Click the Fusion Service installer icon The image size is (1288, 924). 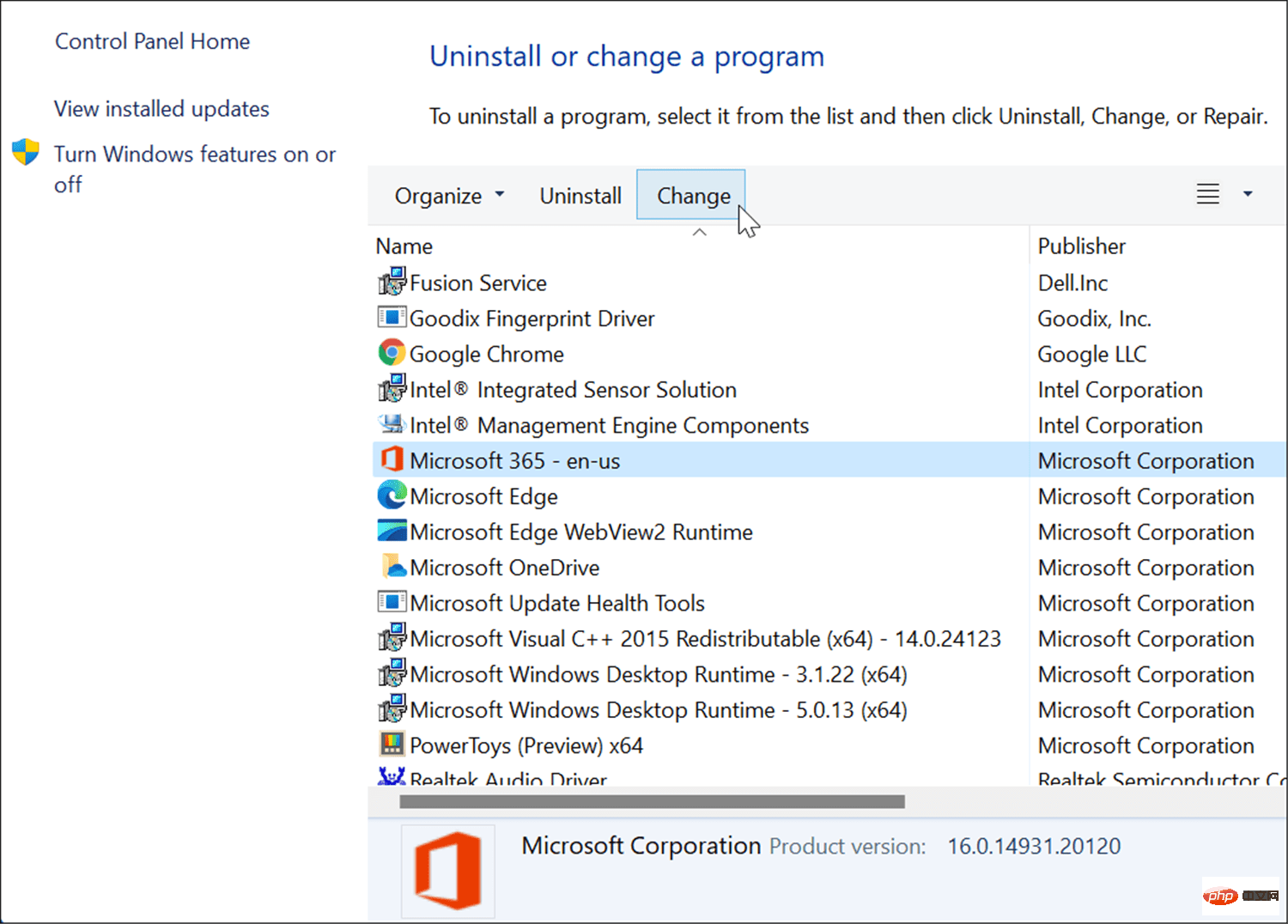click(392, 282)
